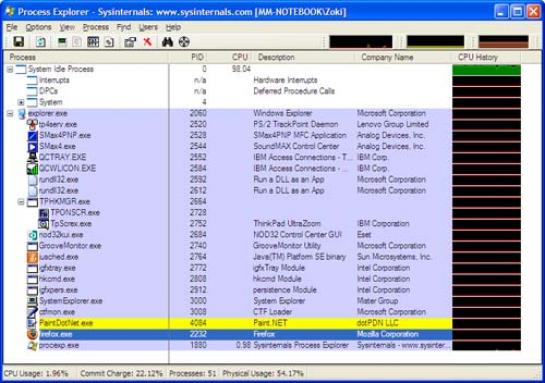Click the tp4serv.exe TrackPoint icon
The height and width of the screenshot is (383, 545).
coord(32,124)
